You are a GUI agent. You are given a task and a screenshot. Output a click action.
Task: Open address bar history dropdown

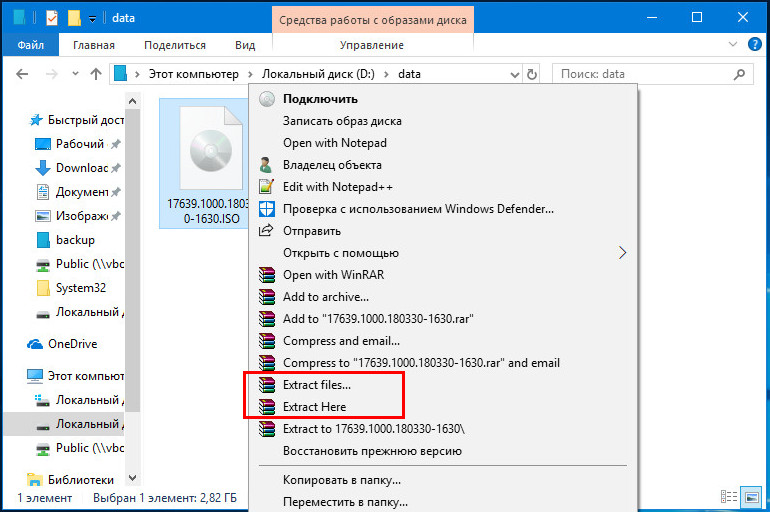pos(515,75)
